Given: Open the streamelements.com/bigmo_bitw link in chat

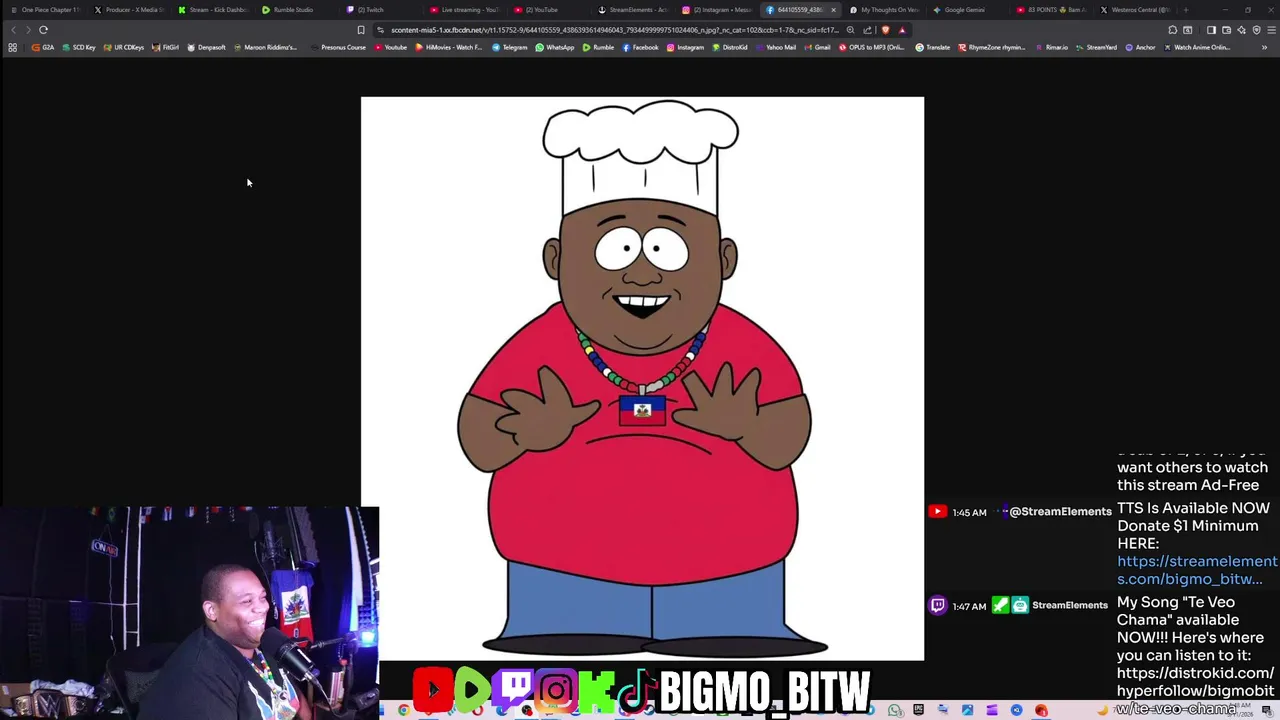Looking at the screenshot, I should pos(1197,570).
